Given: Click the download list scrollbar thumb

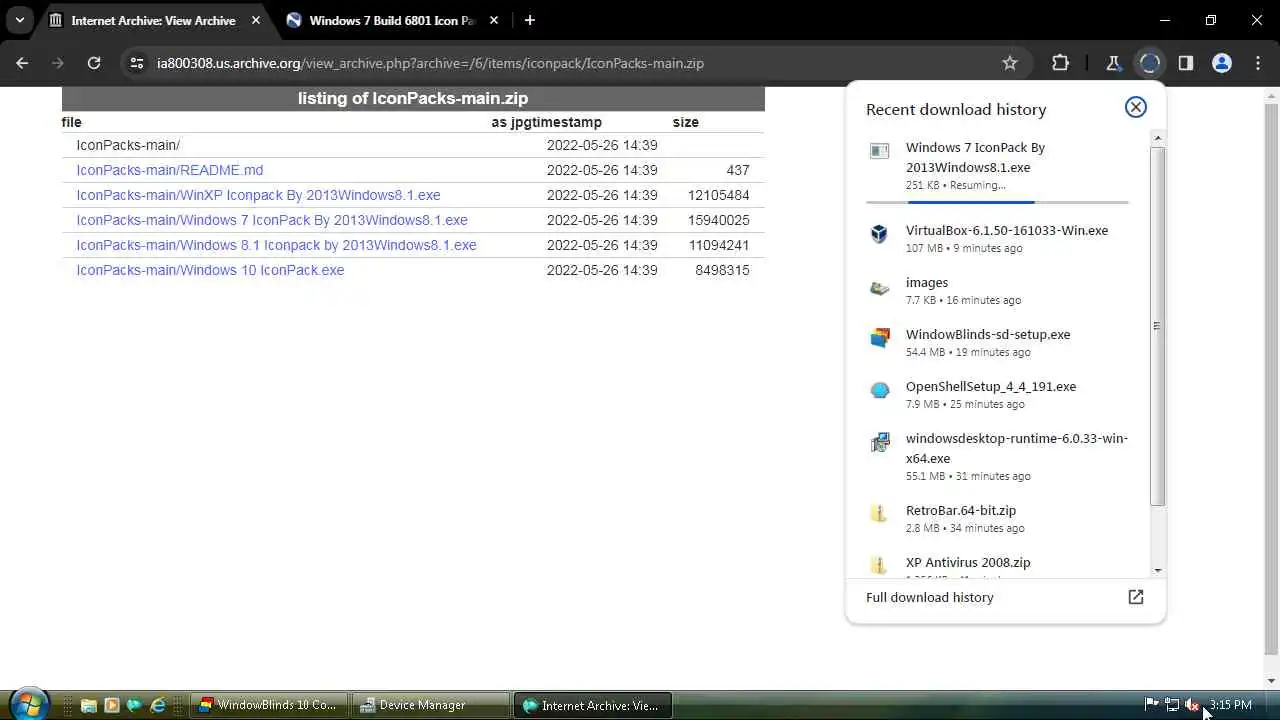Looking at the screenshot, I should click(x=1157, y=325).
